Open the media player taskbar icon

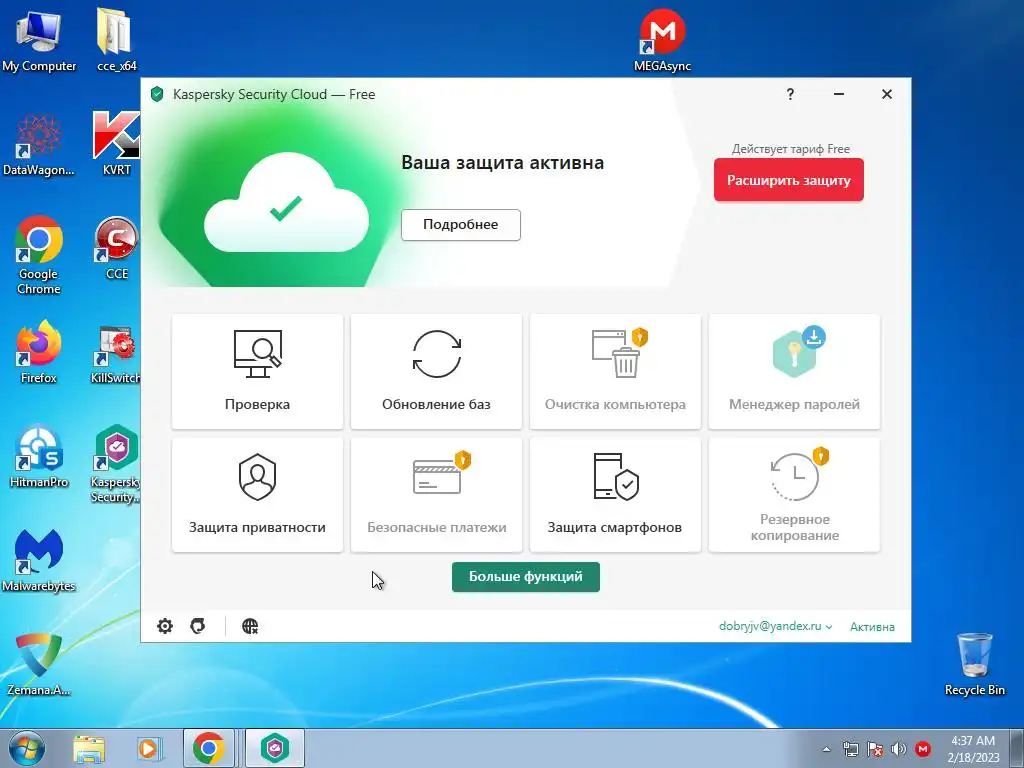tap(148, 748)
